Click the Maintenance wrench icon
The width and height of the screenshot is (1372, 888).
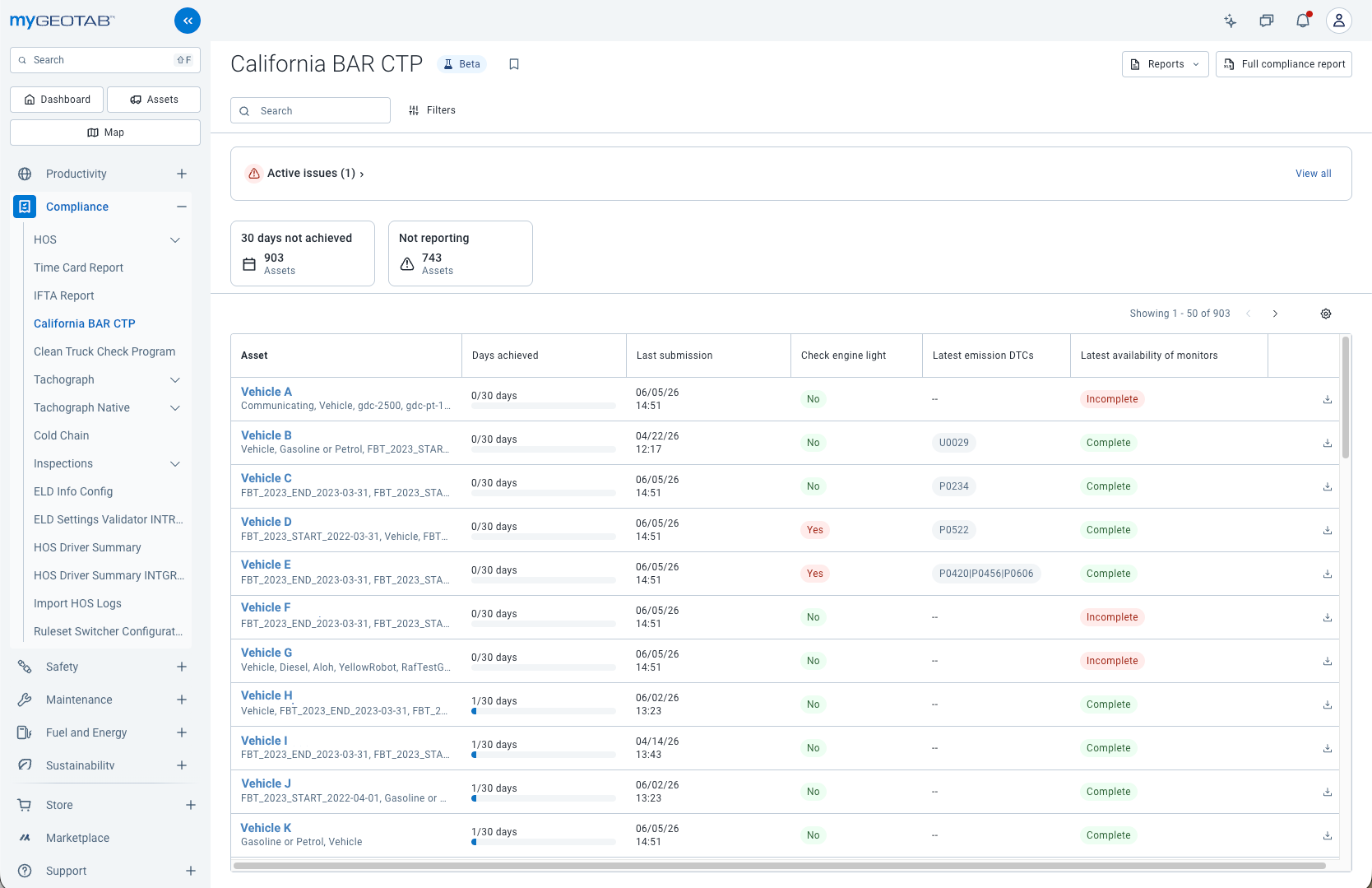25,700
